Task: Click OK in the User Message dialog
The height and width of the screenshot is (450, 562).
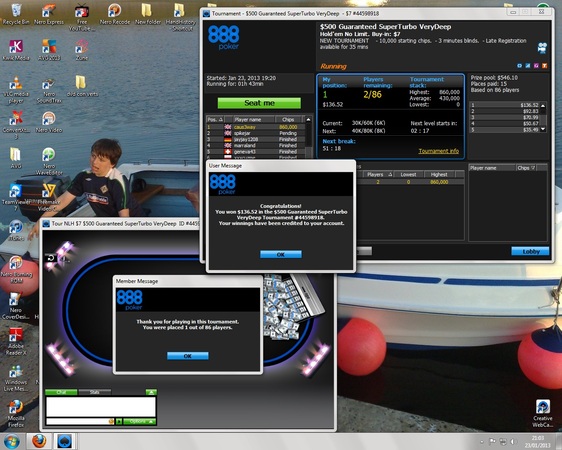Action: (281, 254)
